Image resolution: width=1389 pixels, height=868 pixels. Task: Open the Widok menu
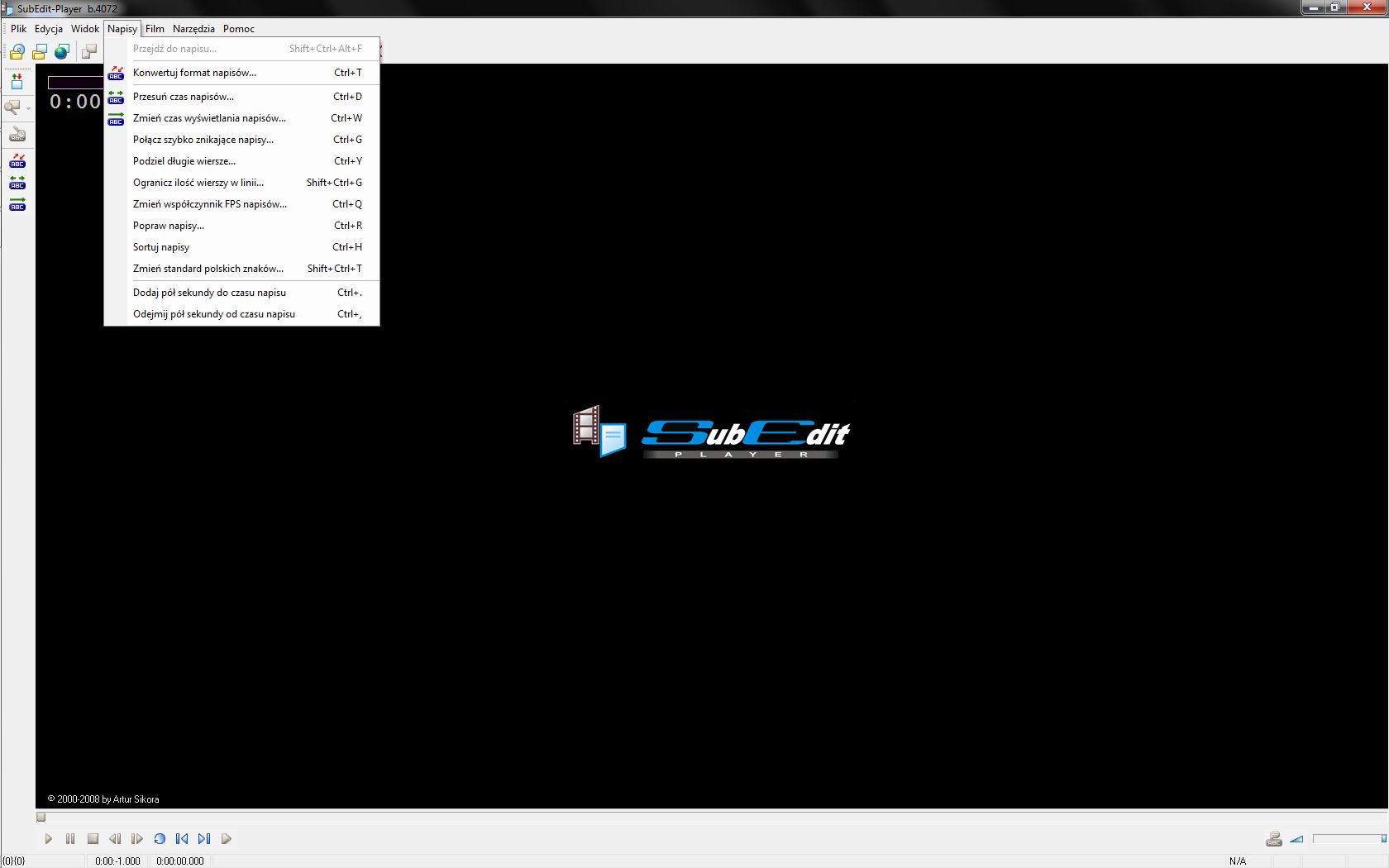click(85, 28)
